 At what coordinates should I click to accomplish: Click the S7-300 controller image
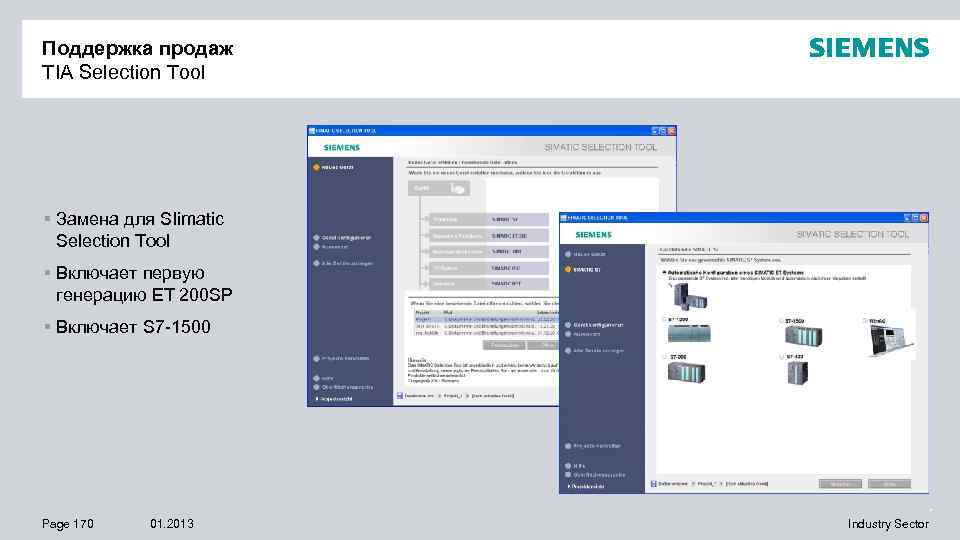(x=686, y=372)
